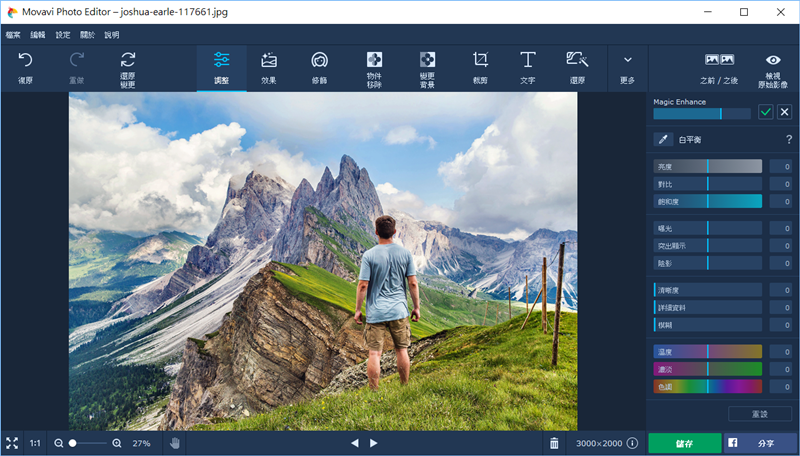Open the Retouching (修飾) face tool
Viewport: 800px width, 456px height.
coord(319,68)
